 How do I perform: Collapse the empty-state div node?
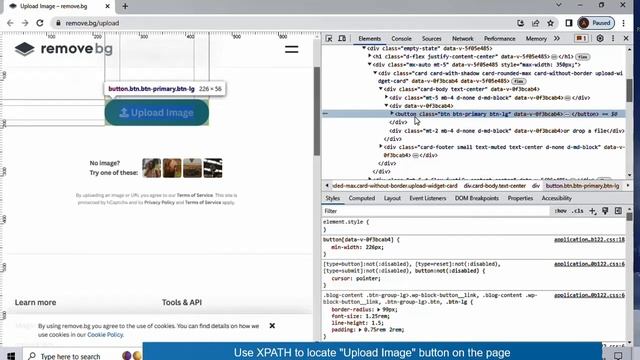tap(364, 48)
